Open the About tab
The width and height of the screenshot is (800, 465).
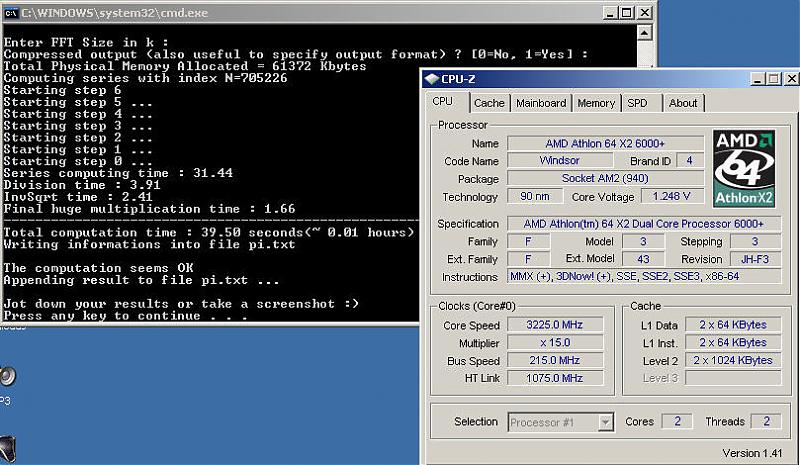pyautogui.click(x=683, y=103)
